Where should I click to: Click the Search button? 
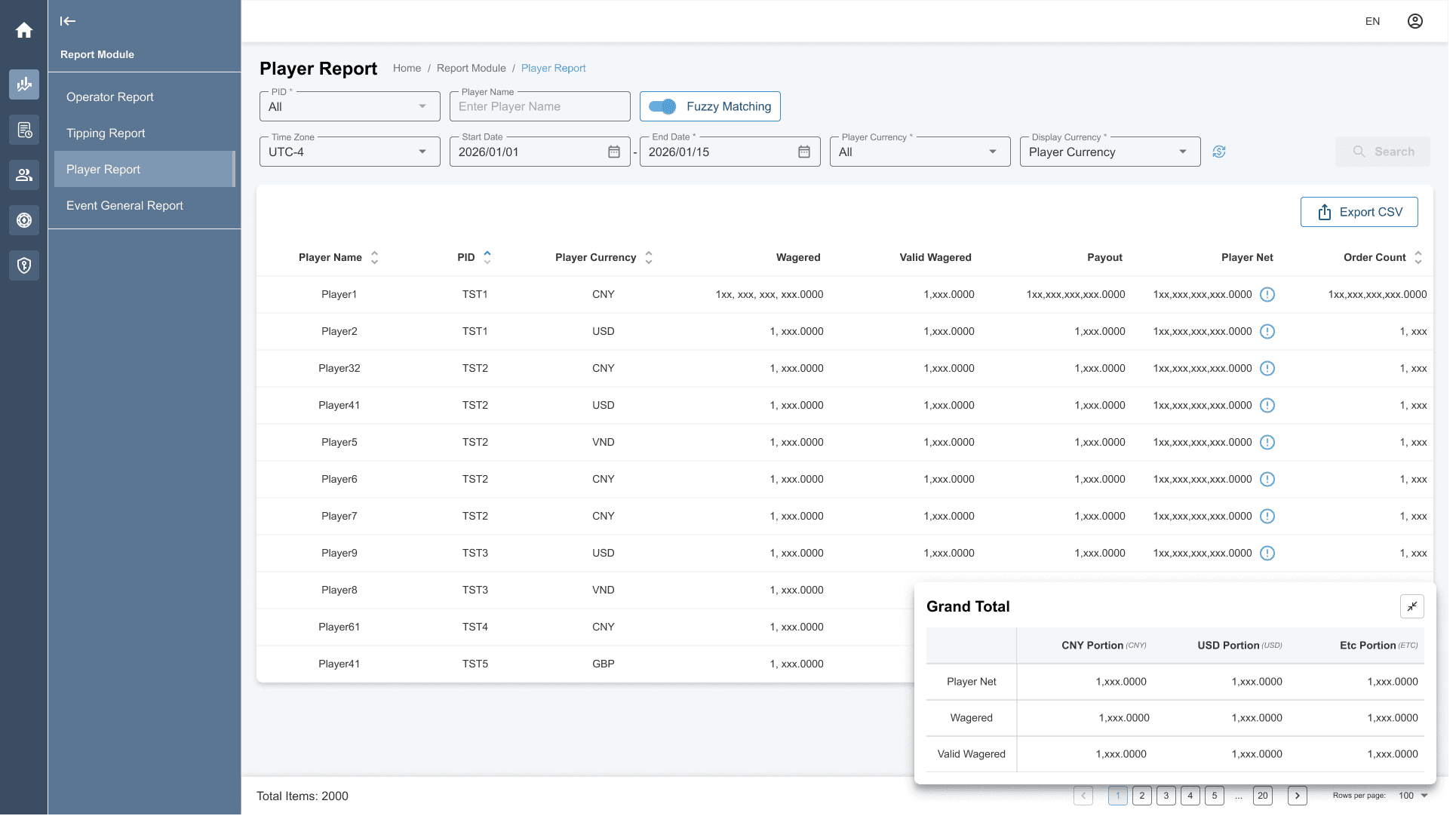1390,152
